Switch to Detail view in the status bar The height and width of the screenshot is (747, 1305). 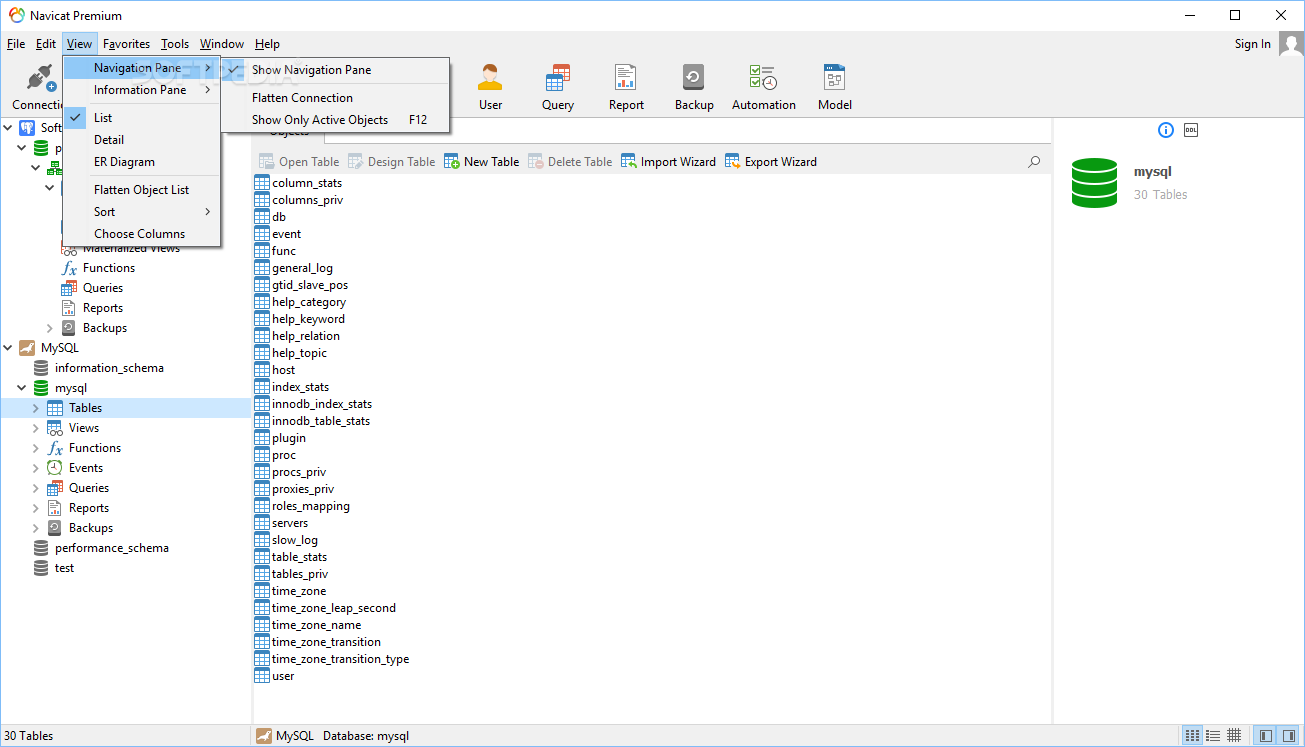[1213, 735]
